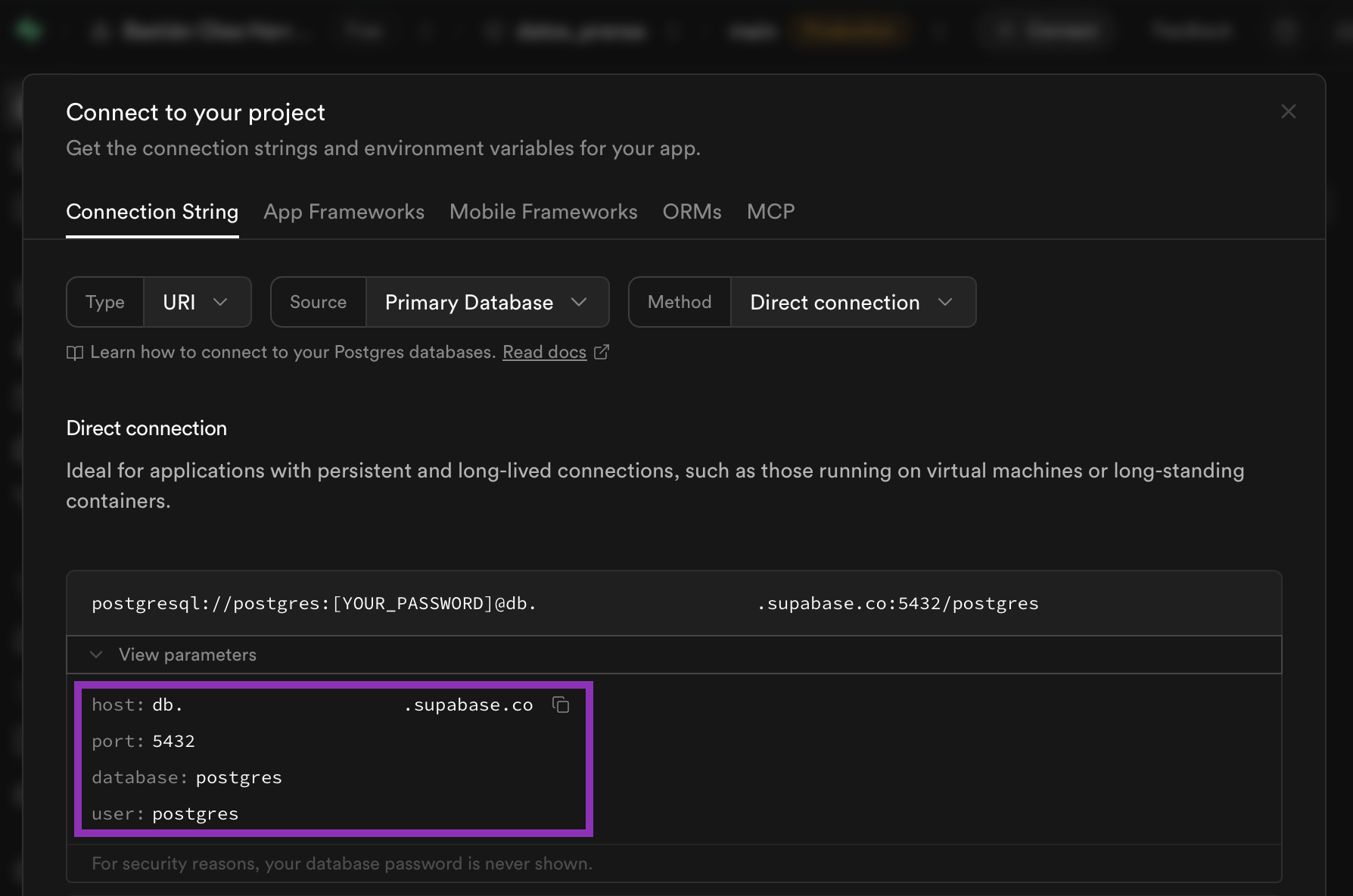Open the Type URI dropdown

197,303
